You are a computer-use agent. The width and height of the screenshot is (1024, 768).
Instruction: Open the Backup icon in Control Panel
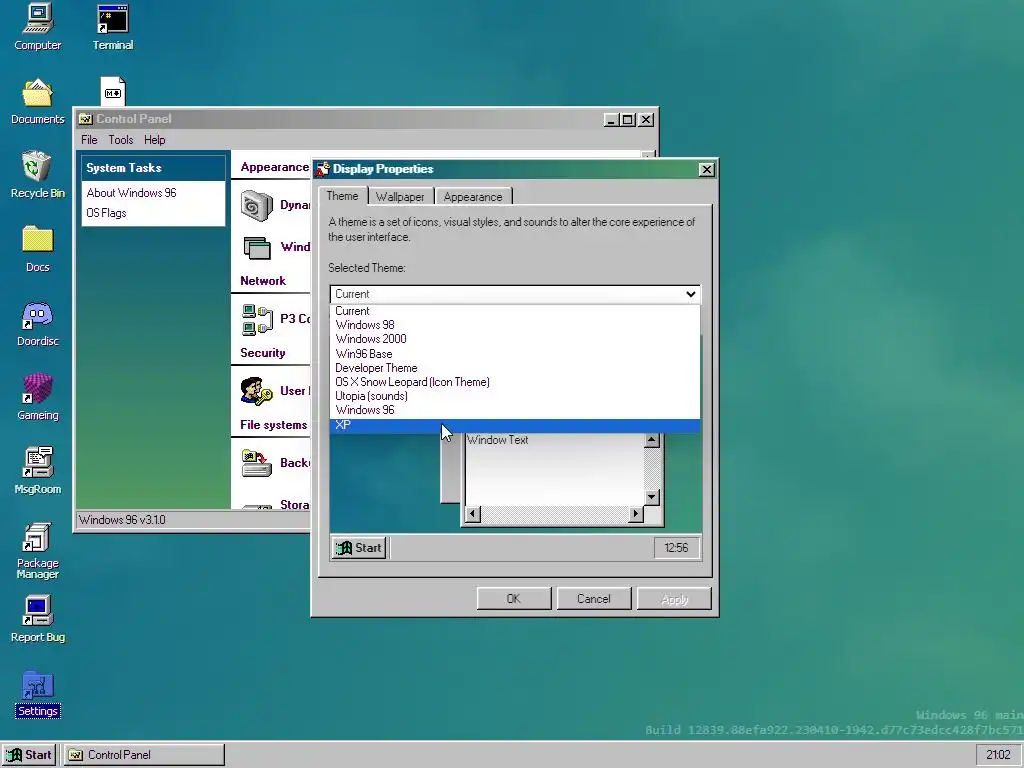point(257,463)
